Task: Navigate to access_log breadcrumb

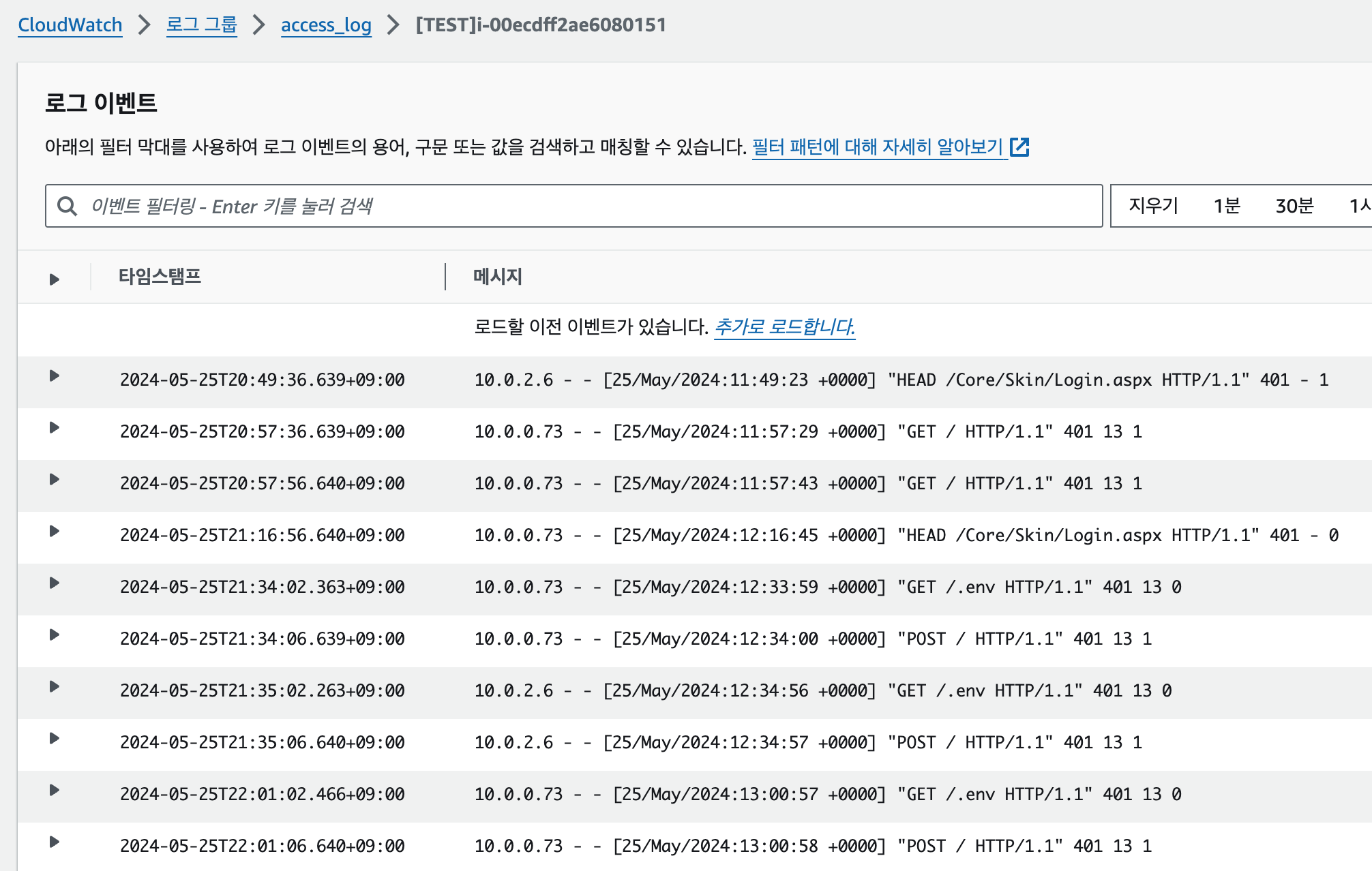Action: click(326, 25)
